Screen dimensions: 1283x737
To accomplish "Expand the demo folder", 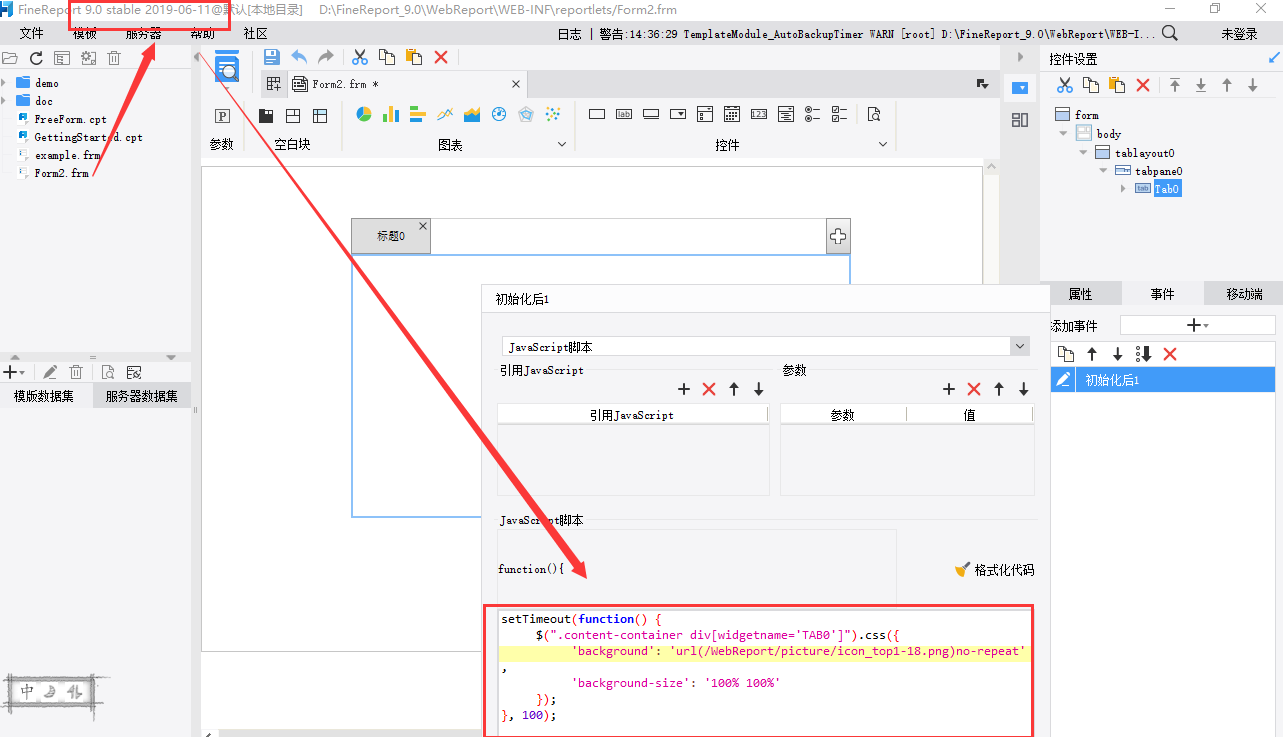I will (x=5, y=83).
